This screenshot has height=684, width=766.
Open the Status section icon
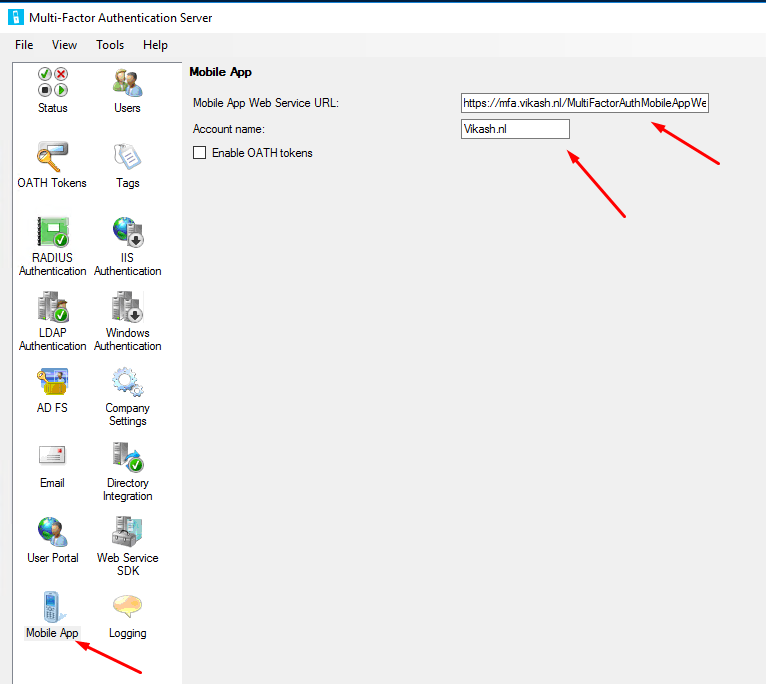[x=53, y=82]
